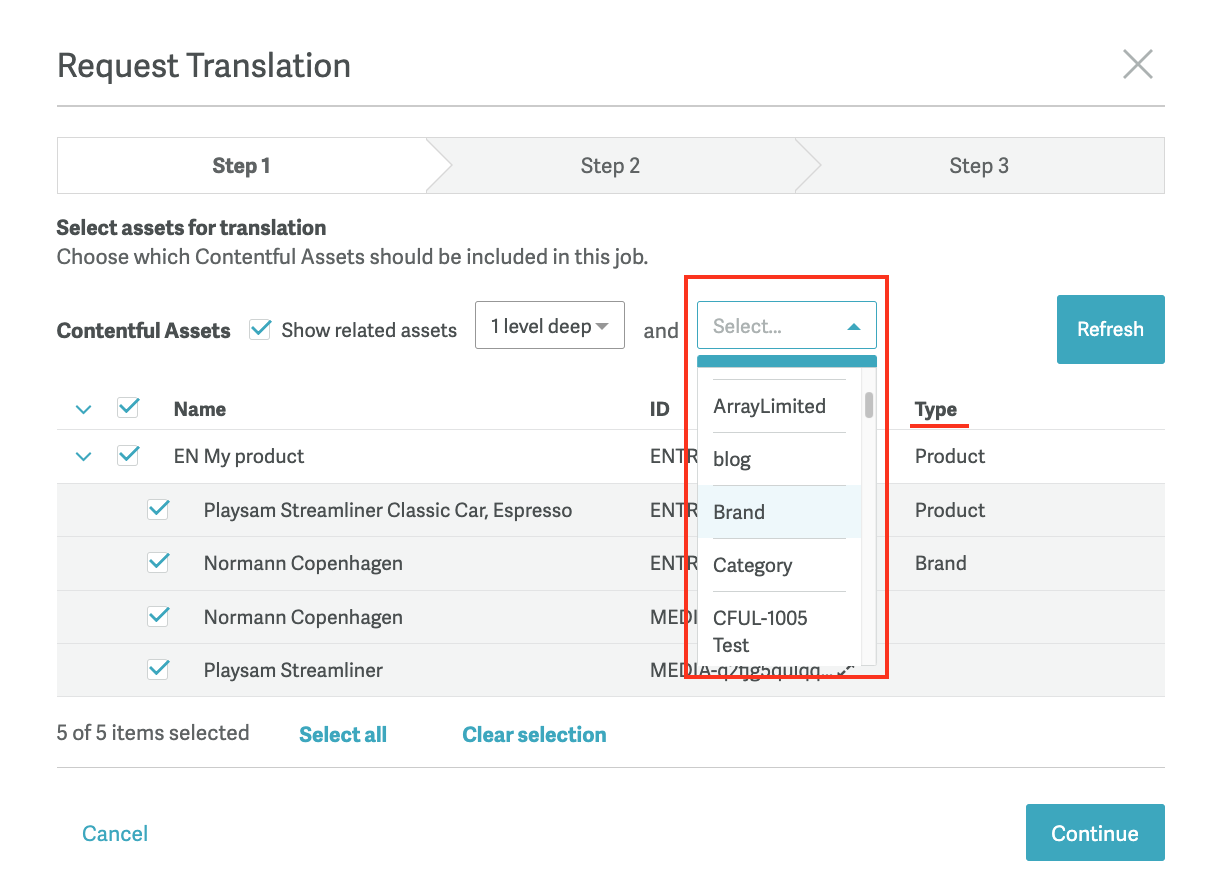Screen dimensions: 1215x887
Task: Choose blog from the dropdown list
Action: pos(779,459)
